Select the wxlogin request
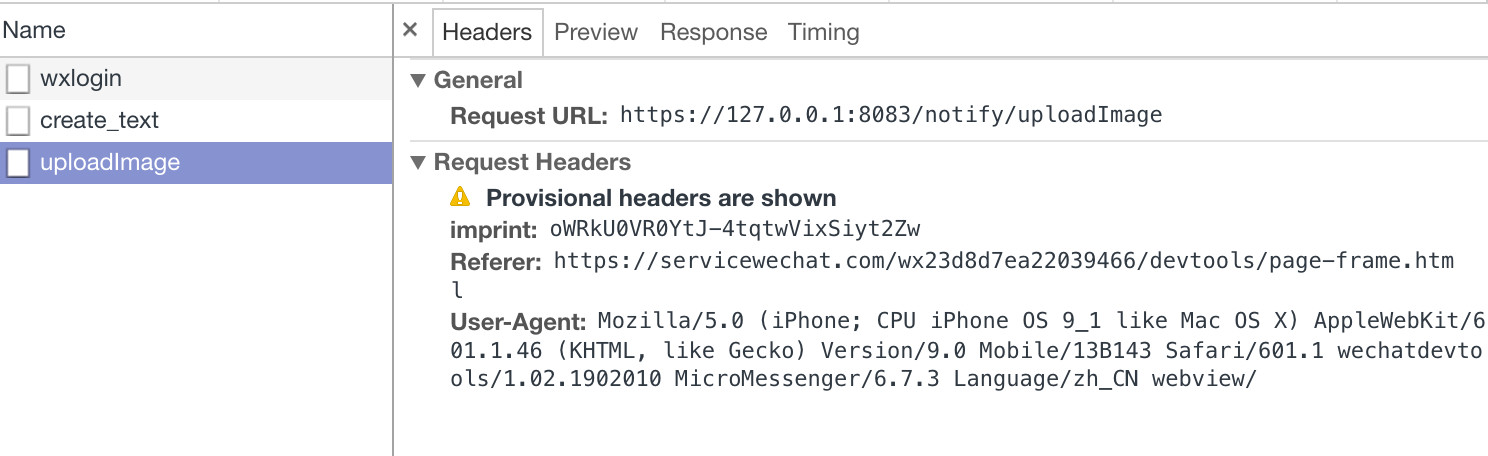1488x456 pixels. pyautogui.click(x=196, y=79)
